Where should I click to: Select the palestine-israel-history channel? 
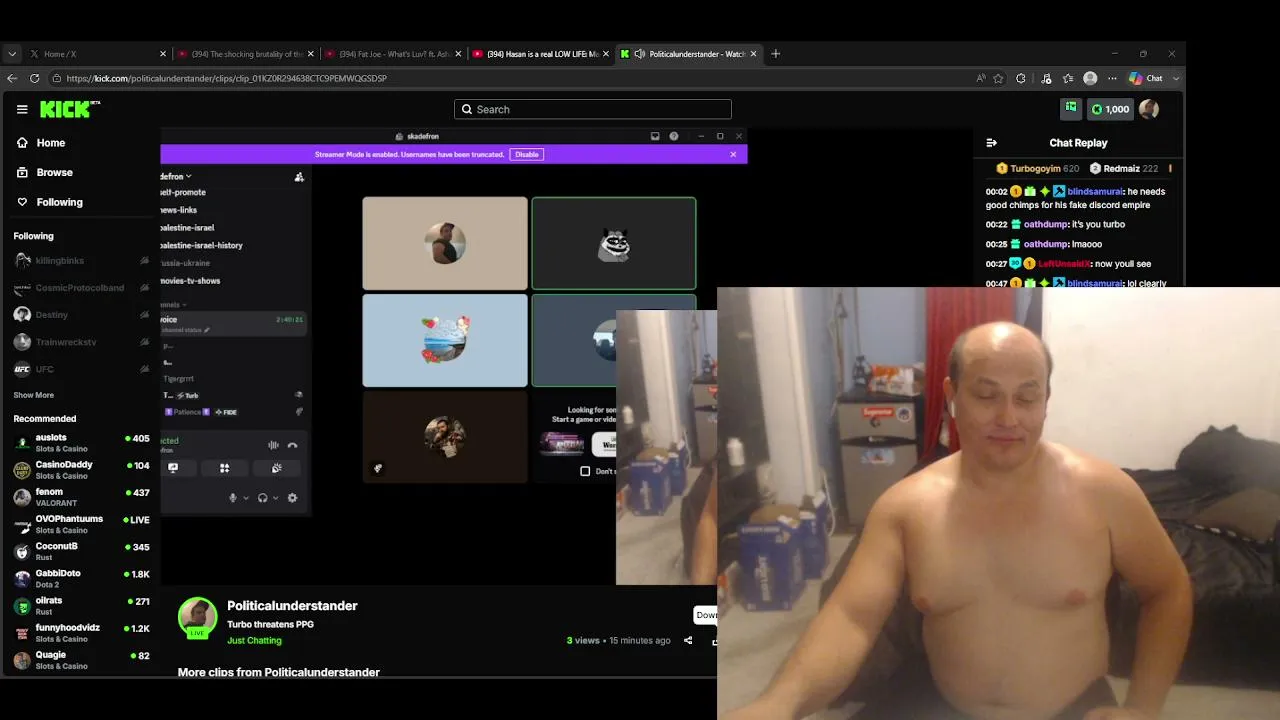[x=202, y=245]
